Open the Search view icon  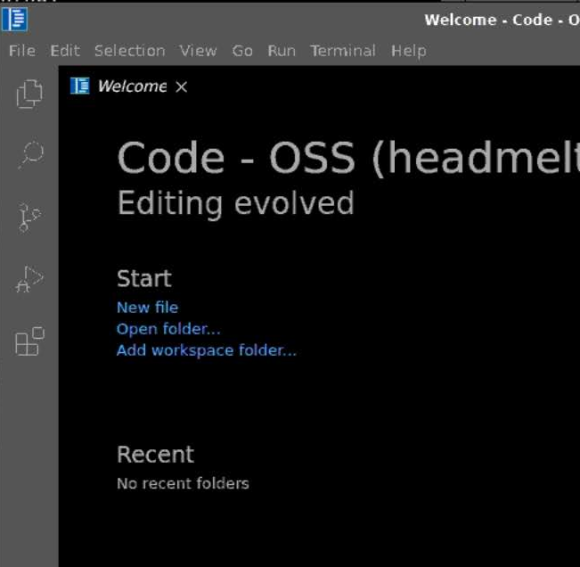(x=30, y=155)
